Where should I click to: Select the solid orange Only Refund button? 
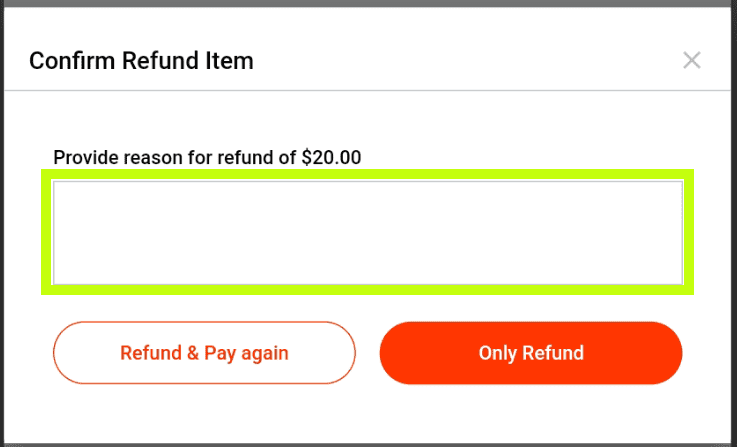(531, 353)
